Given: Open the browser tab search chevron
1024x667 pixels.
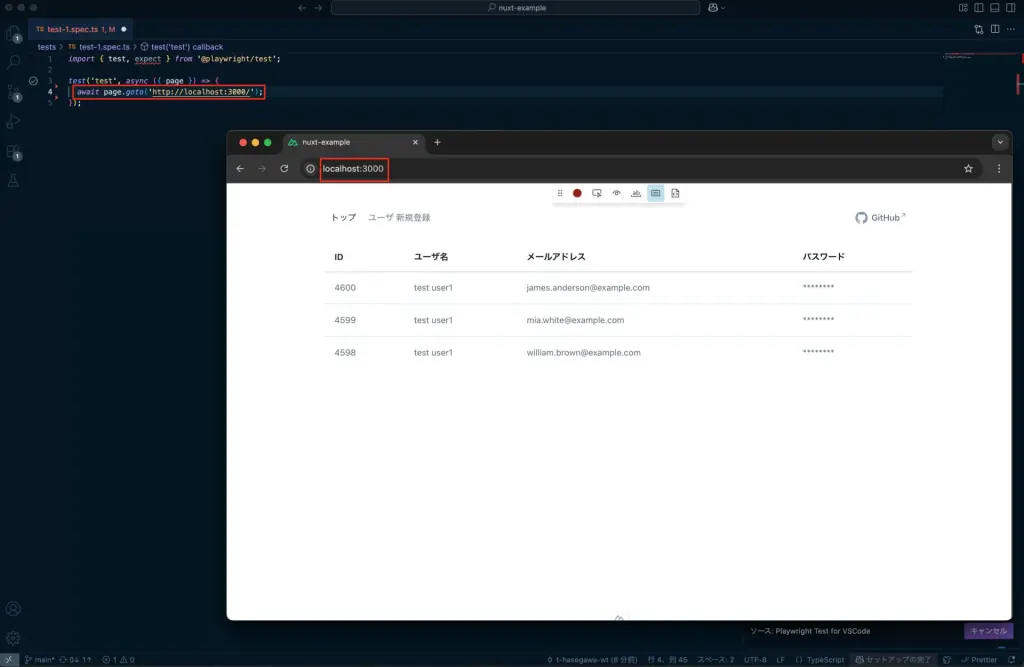Looking at the screenshot, I should [x=1000, y=142].
